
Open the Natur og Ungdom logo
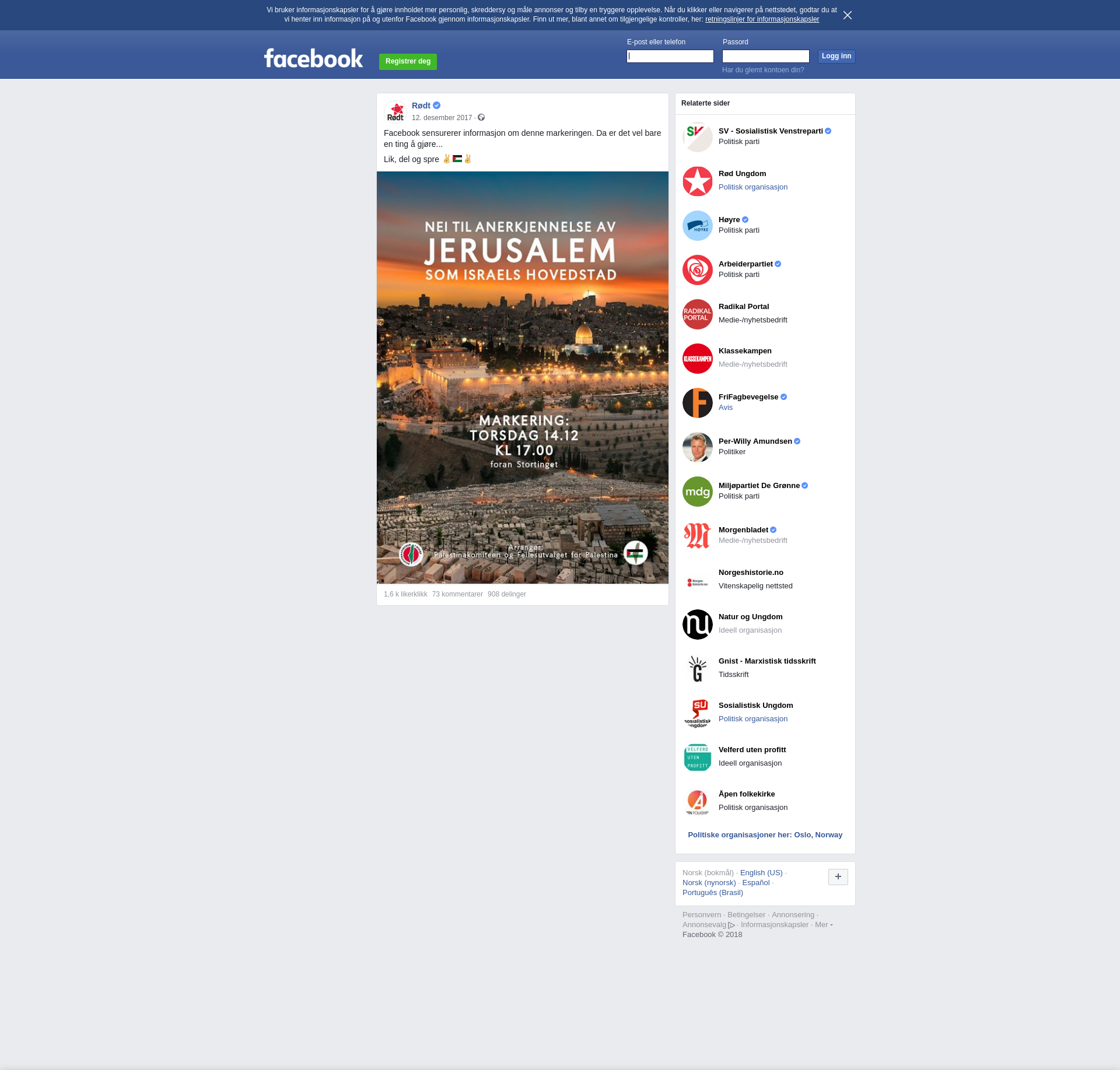click(x=698, y=625)
